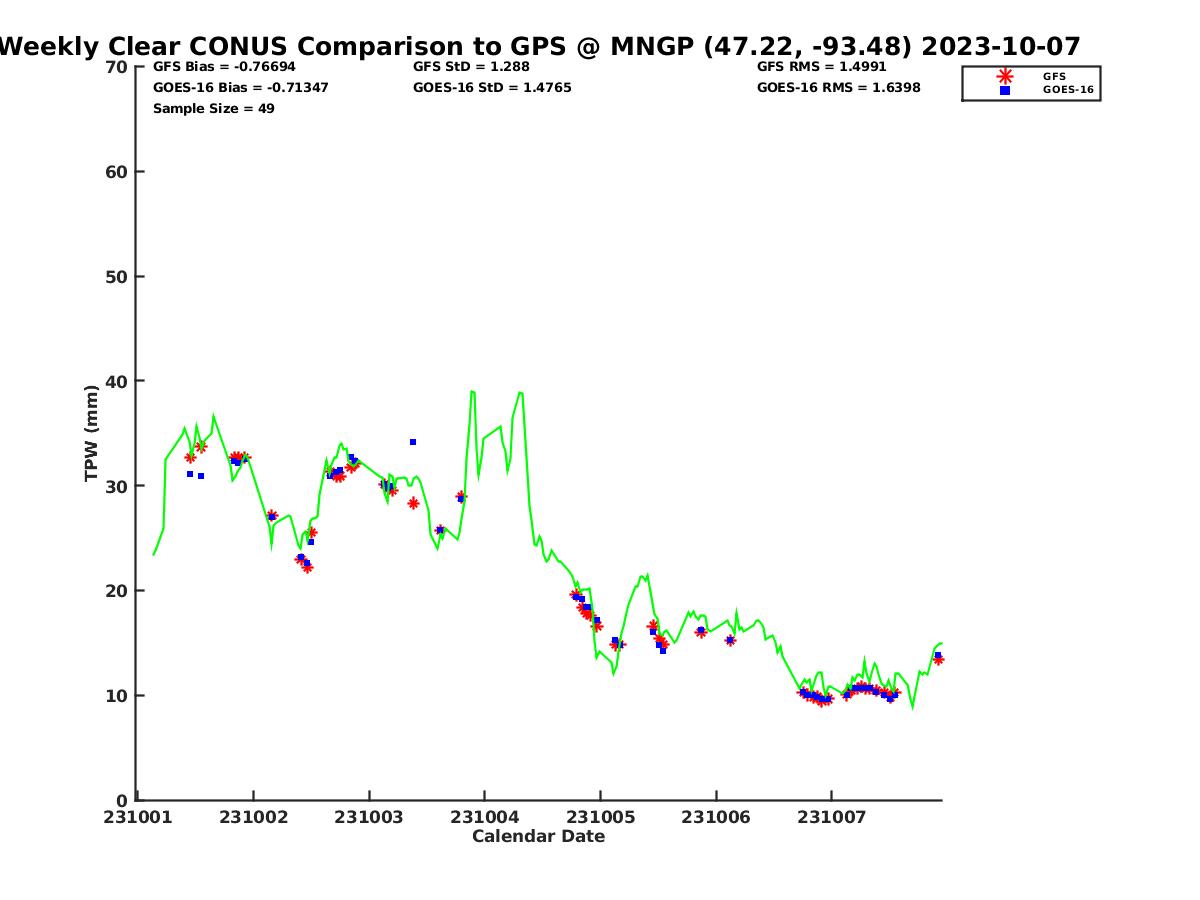1200x900 pixels.
Task: Click the 'TPW (mm)' y-axis label
Action: [92, 433]
